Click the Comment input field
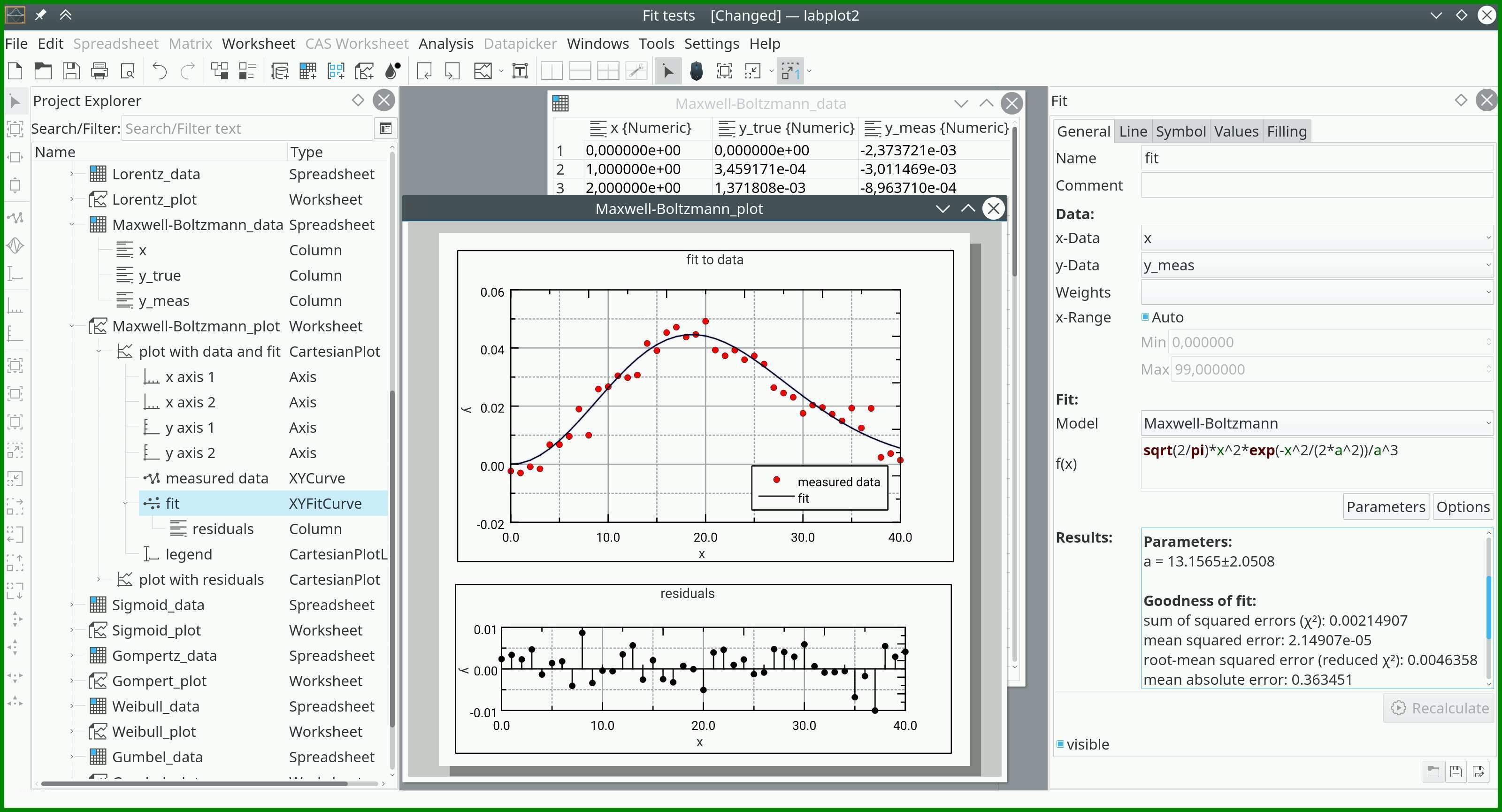The image size is (1502, 812). coord(1317,185)
